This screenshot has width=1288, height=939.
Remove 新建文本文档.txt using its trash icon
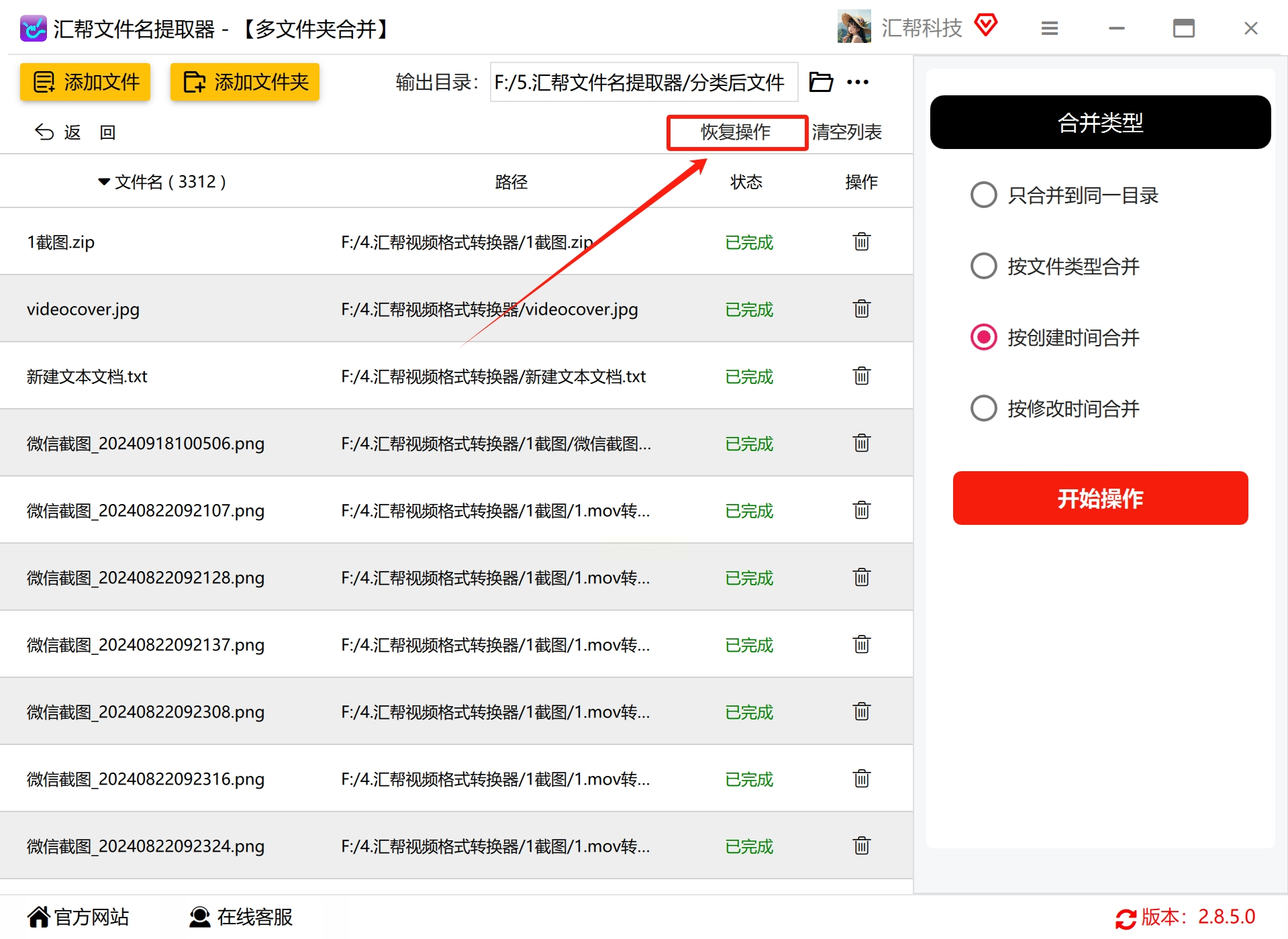click(862, 376)
